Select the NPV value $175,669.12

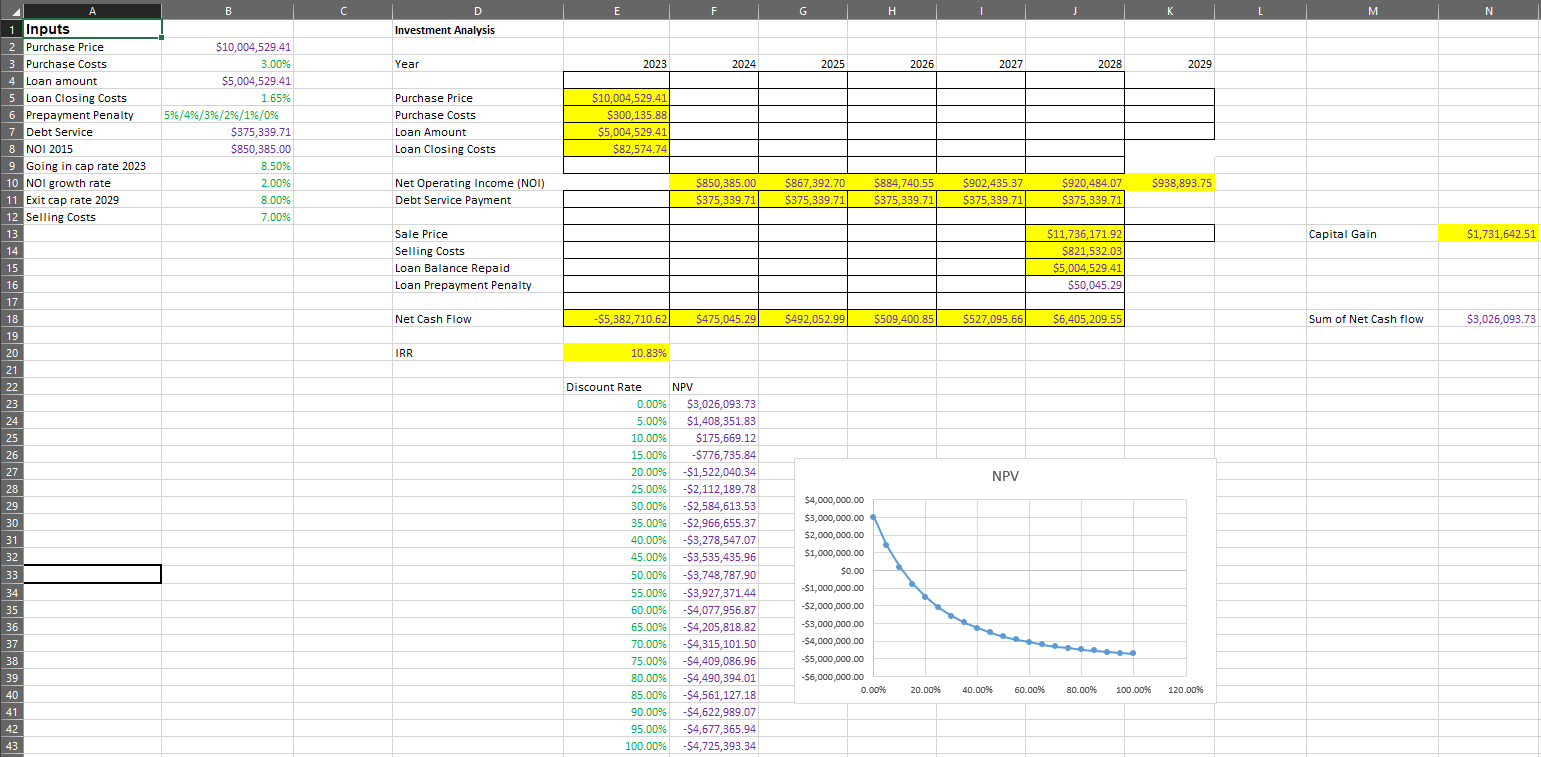click(x=714, y=438)
